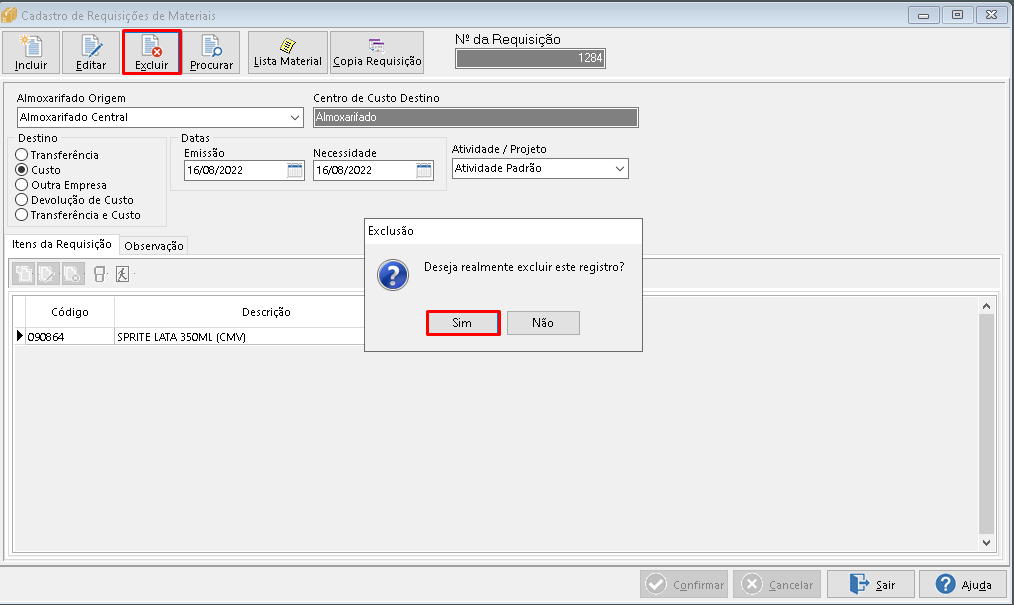Click the running person icon in items toolbar
Viewport: 1014px width, 605px height.
point(122,274)
